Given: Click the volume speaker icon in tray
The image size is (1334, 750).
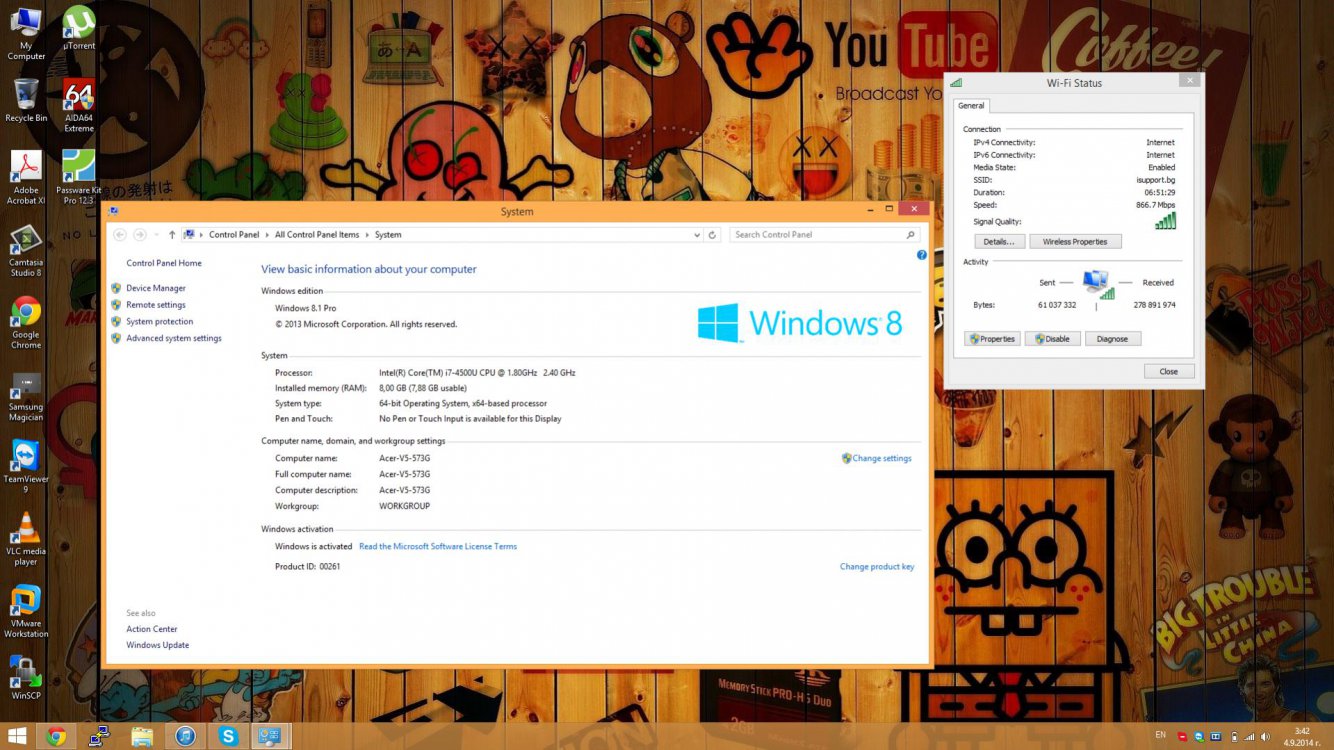Looking at the screenshot, I should [x=1266, y=736].
